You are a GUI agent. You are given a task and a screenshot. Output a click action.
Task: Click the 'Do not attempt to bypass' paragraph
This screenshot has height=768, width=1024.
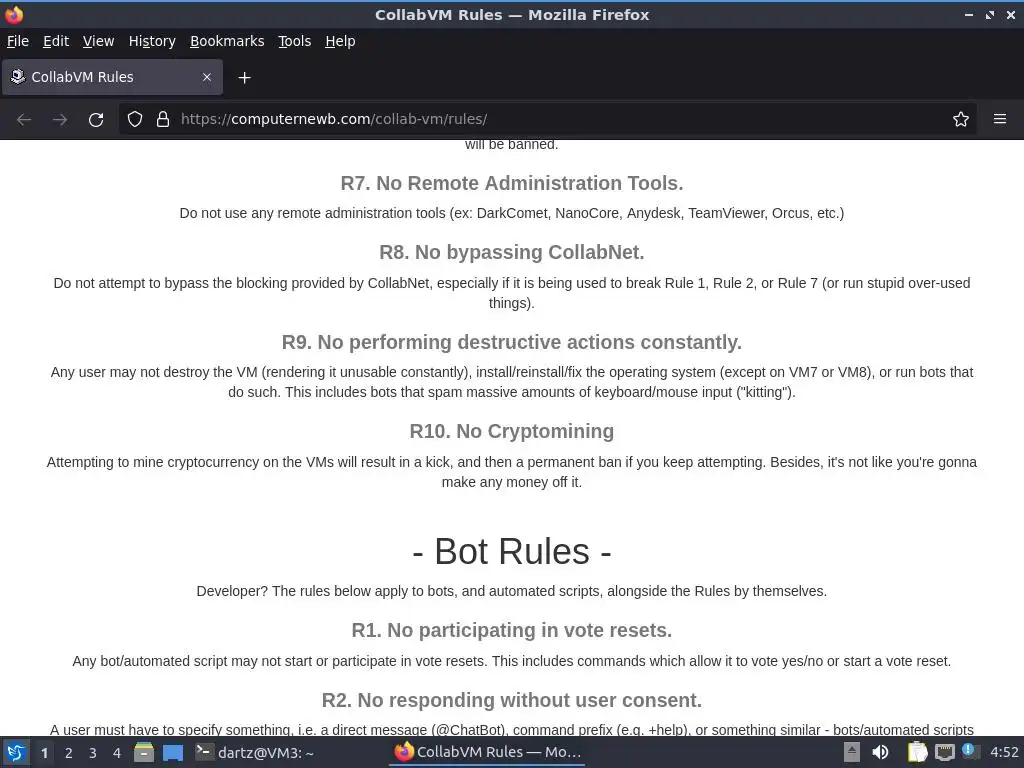coord(512,293)
